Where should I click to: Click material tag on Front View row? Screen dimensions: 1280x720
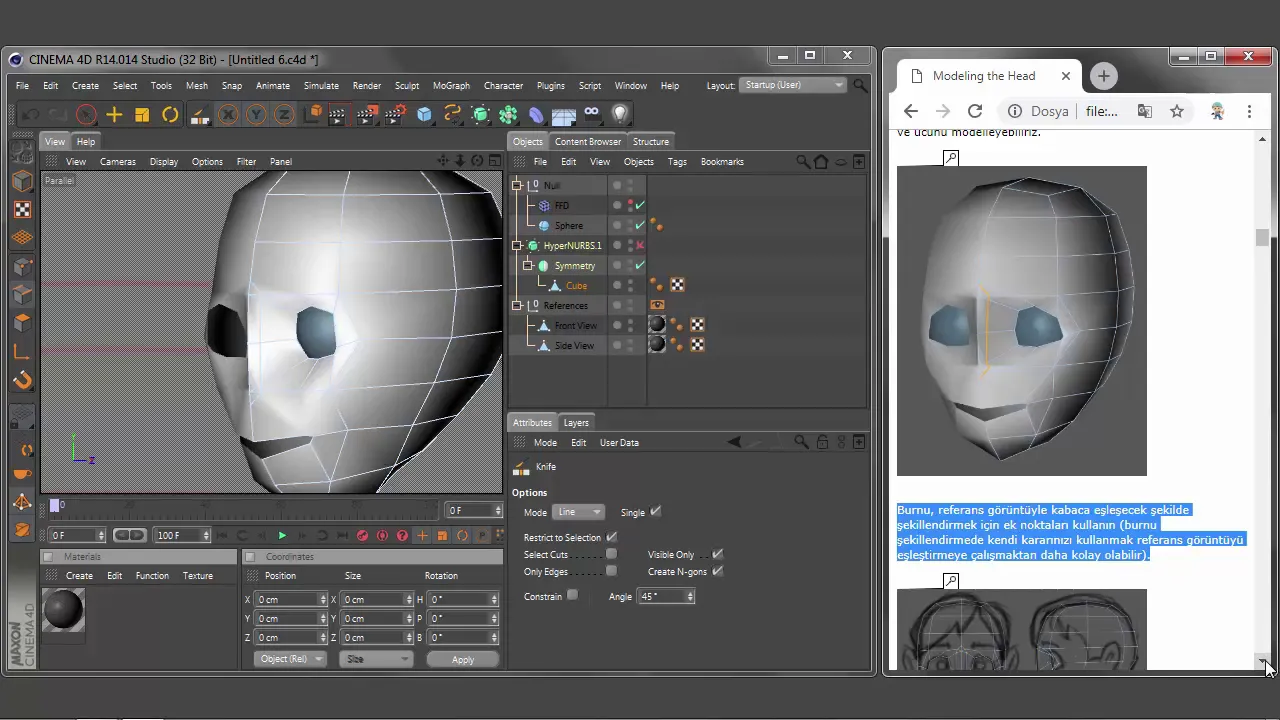click(657, 325)
